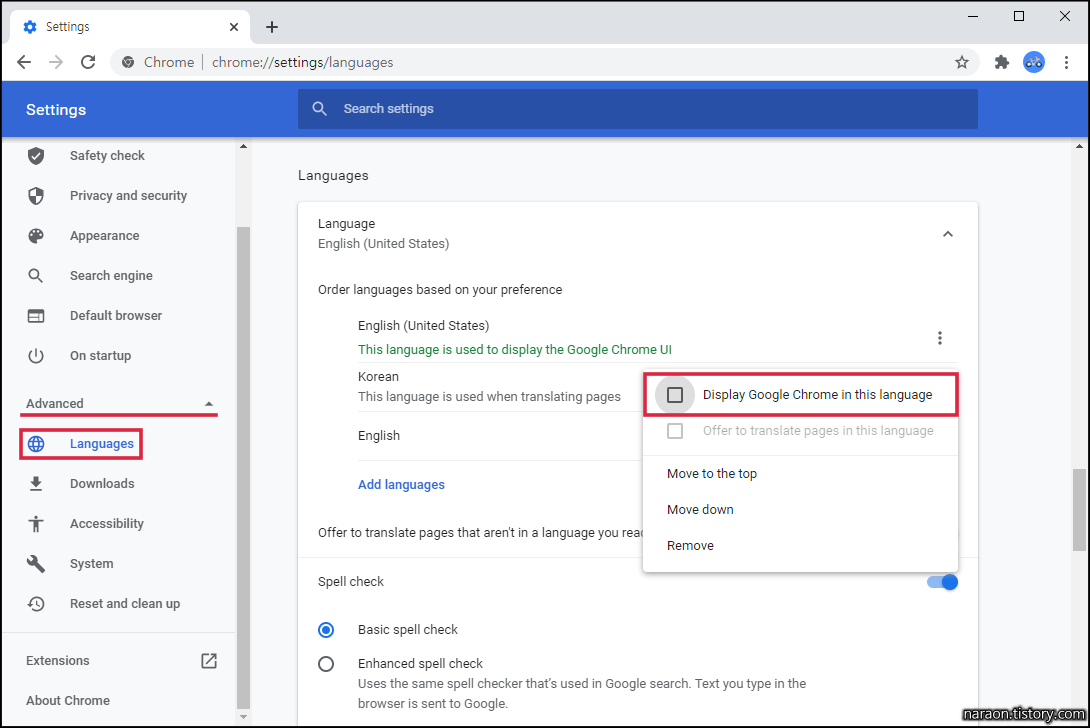Image resolution: width=1090 pixels, height=728 pixels.
Task: Open Chrome's three-dot main menu
Action: coord(1066,63)
